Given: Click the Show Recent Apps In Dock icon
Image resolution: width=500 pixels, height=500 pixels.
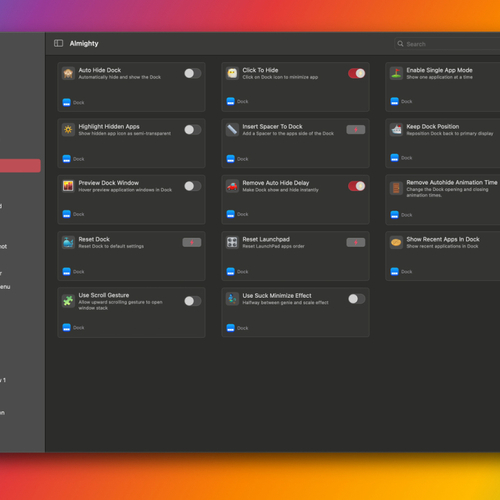Looking at the screenshot, I should tap(396, 242).
